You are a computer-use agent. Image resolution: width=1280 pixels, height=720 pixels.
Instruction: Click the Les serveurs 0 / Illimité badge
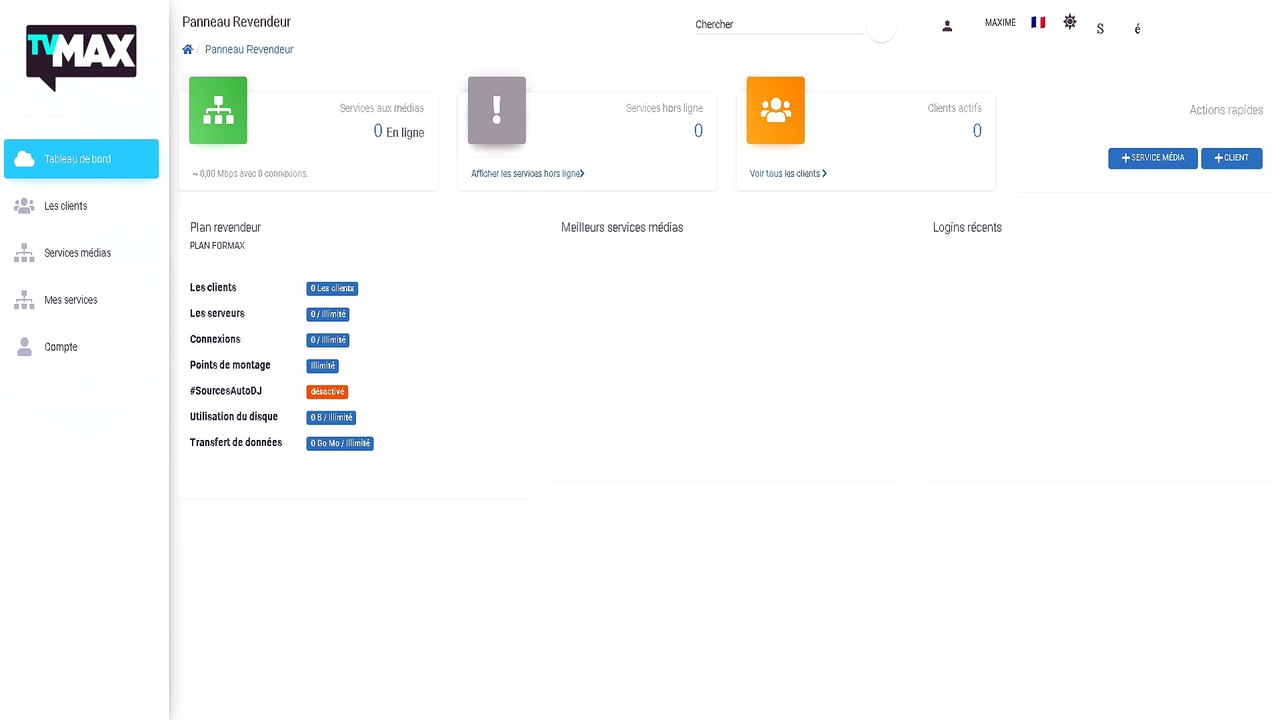coord(328,314)
